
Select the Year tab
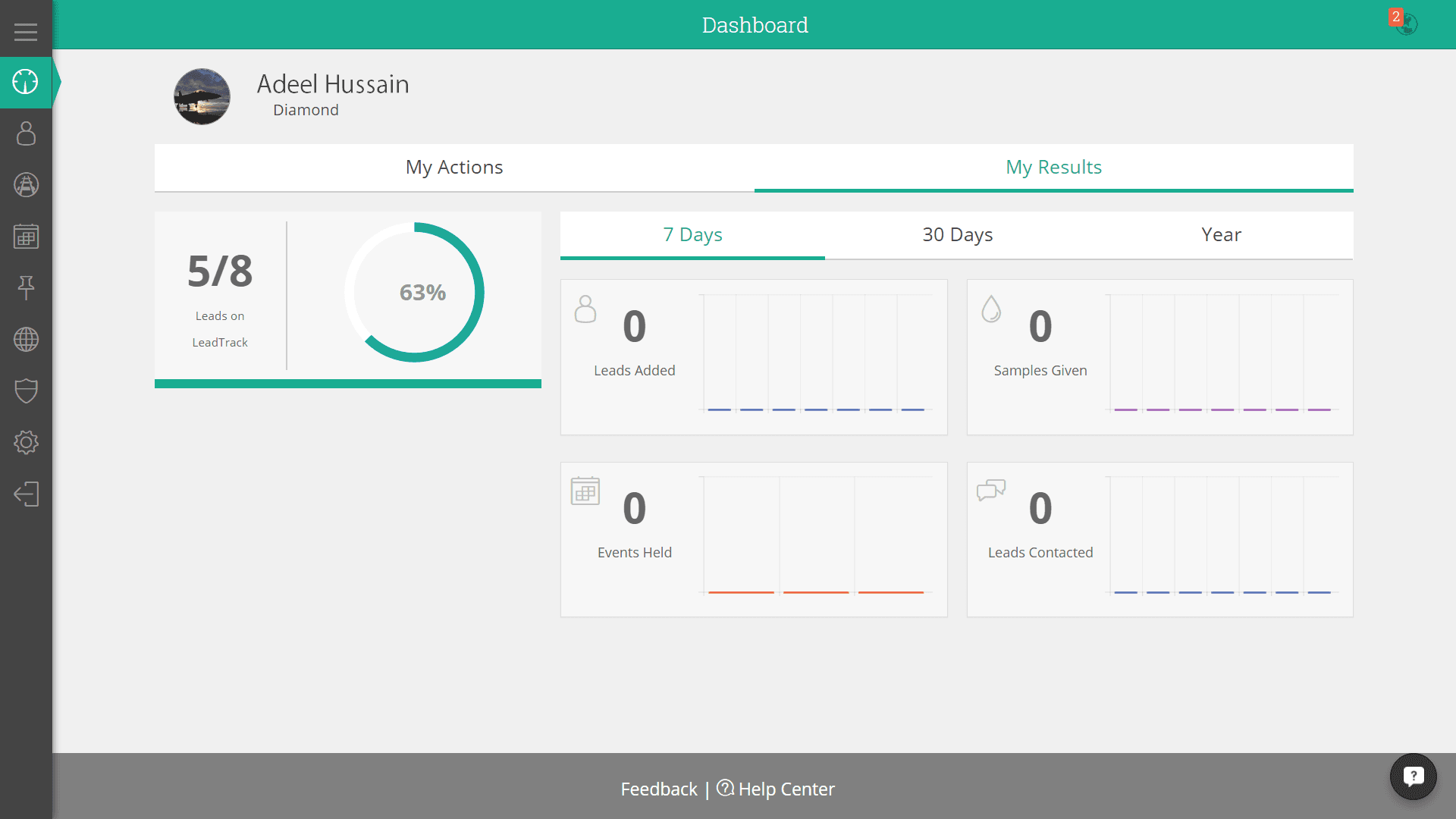[x=1221, y=235]
